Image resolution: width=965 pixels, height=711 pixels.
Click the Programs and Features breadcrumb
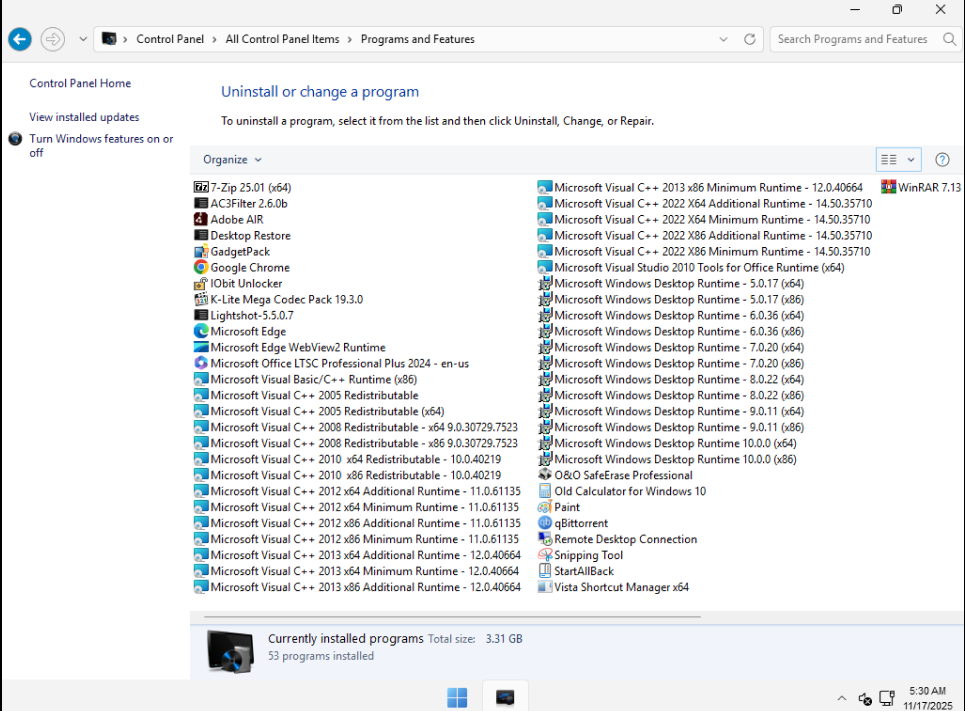(418, 39)
